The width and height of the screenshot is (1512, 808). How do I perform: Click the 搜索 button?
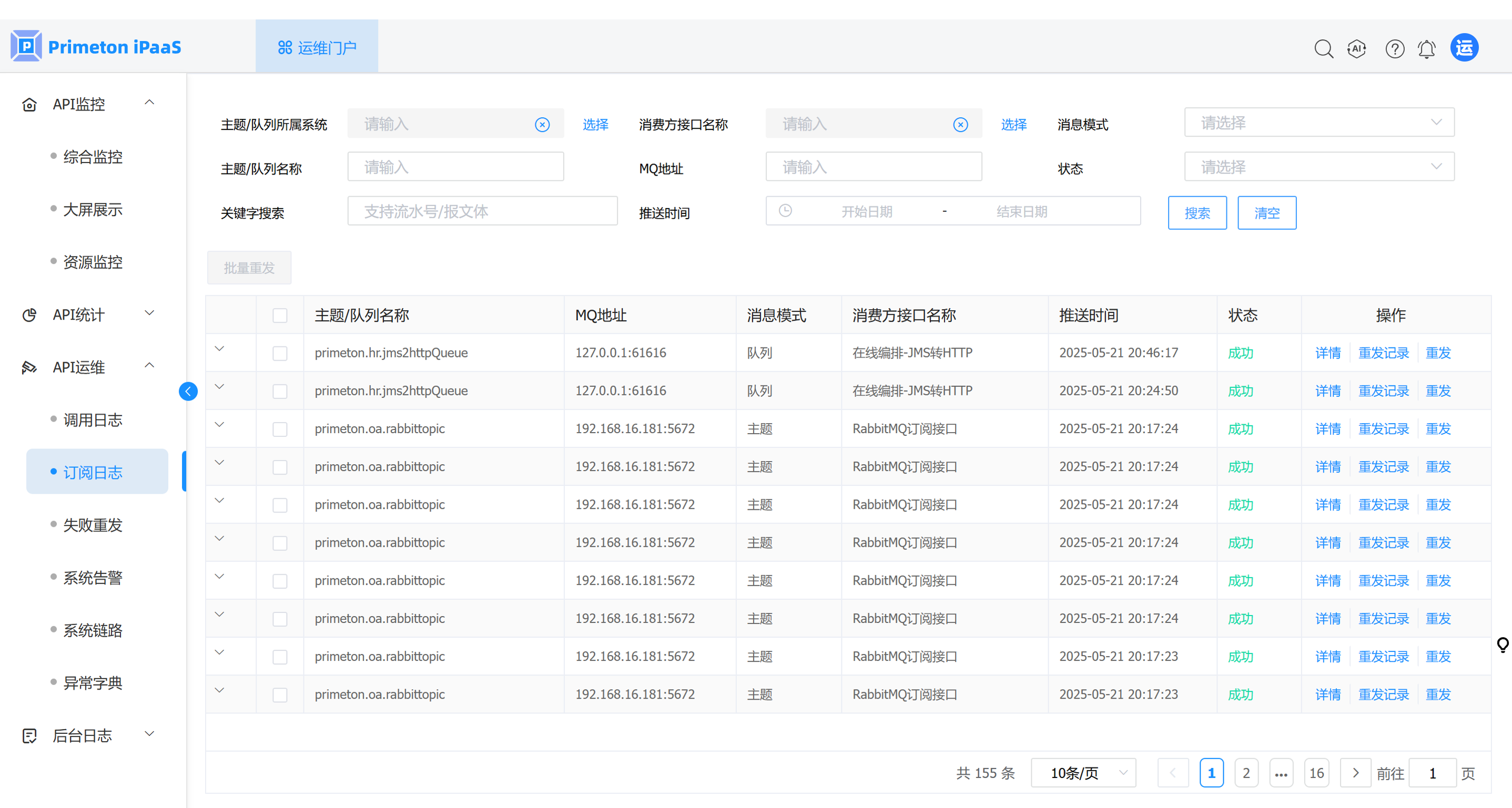[x=1196, y=212]
